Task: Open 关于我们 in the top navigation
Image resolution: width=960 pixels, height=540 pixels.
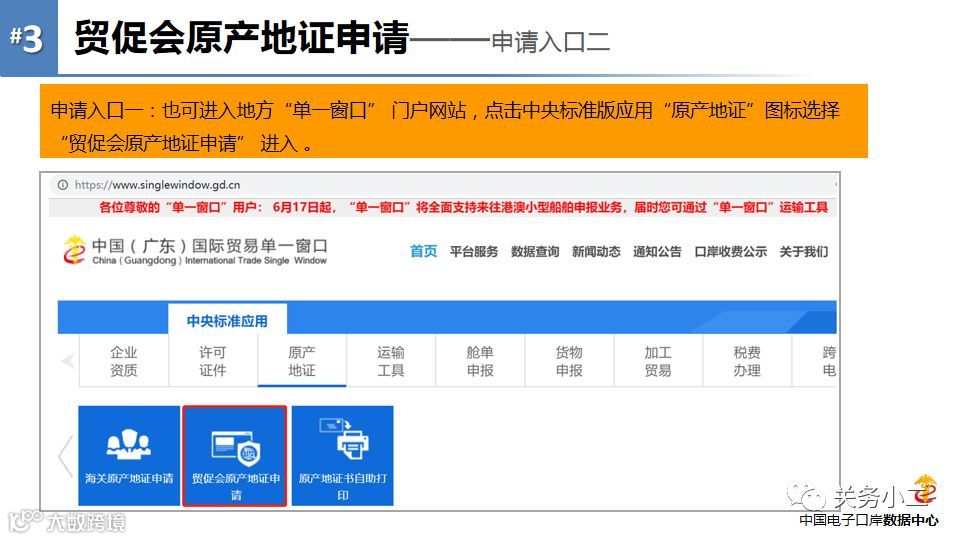Action: click(804, 252)
